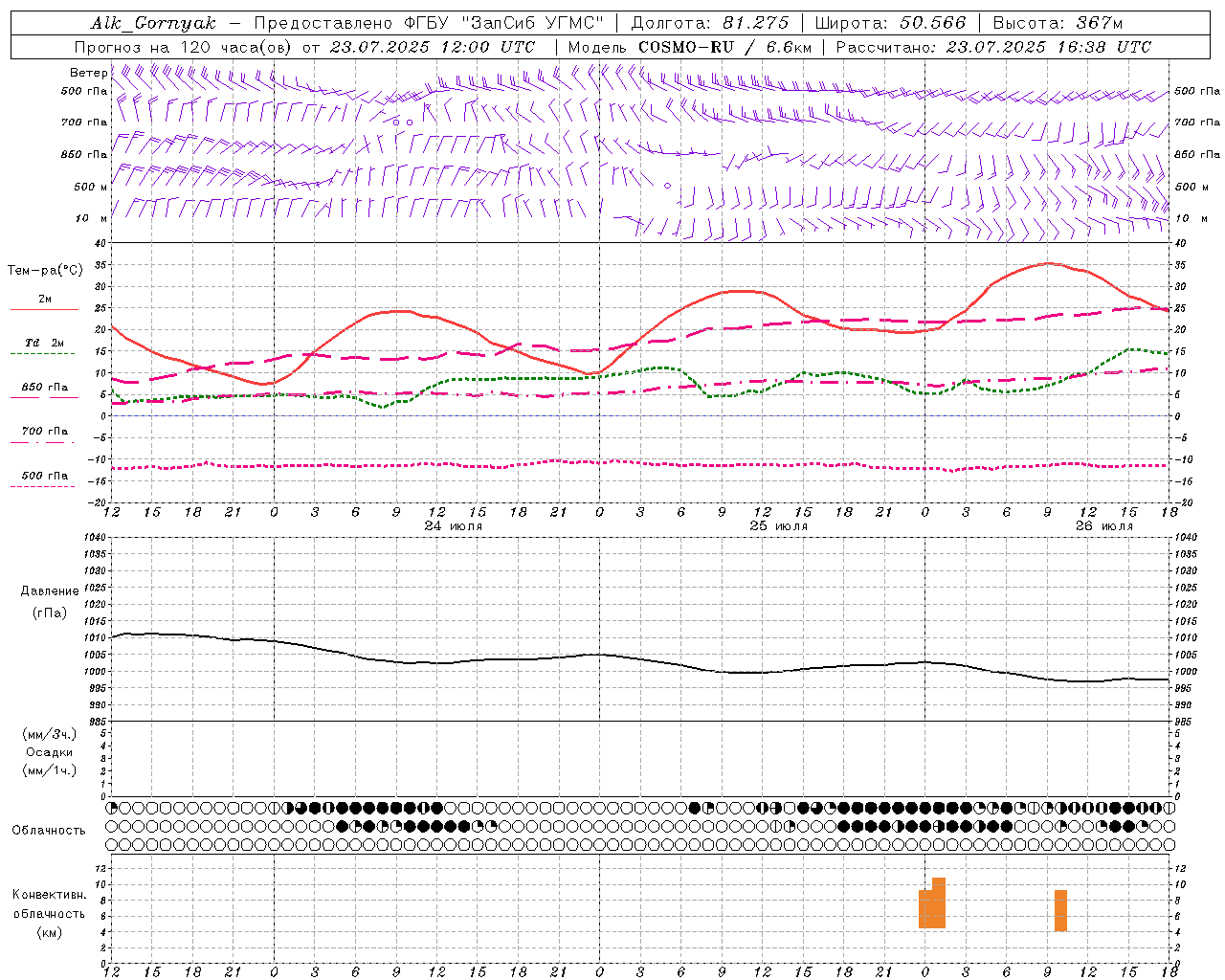Click the station name Alk_Gornyak in the header
The width and height of the screenshot is (1225, 980).
pyautogui.click(x=154, y=23)
